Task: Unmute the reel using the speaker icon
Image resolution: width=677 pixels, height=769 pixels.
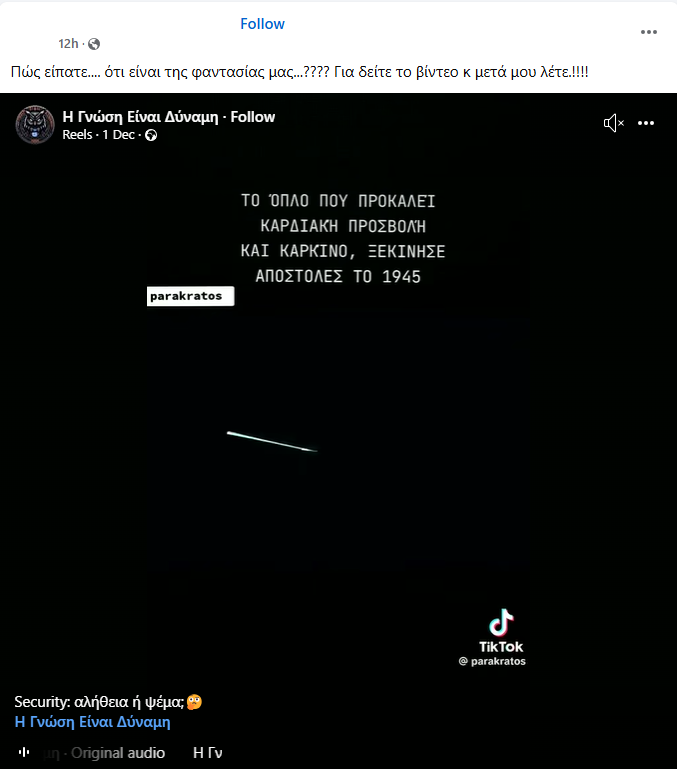Action: [x=613, y=123]
